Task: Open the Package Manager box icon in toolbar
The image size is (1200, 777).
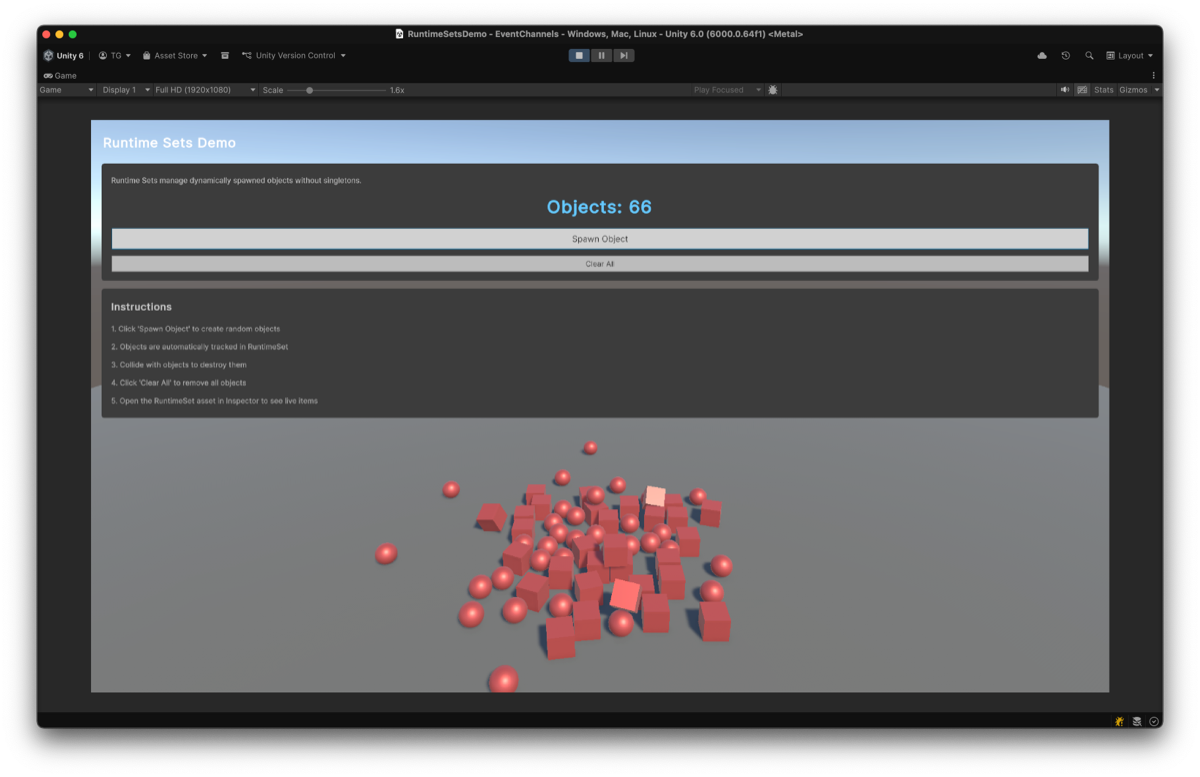Action: click(x=224, y=55)
